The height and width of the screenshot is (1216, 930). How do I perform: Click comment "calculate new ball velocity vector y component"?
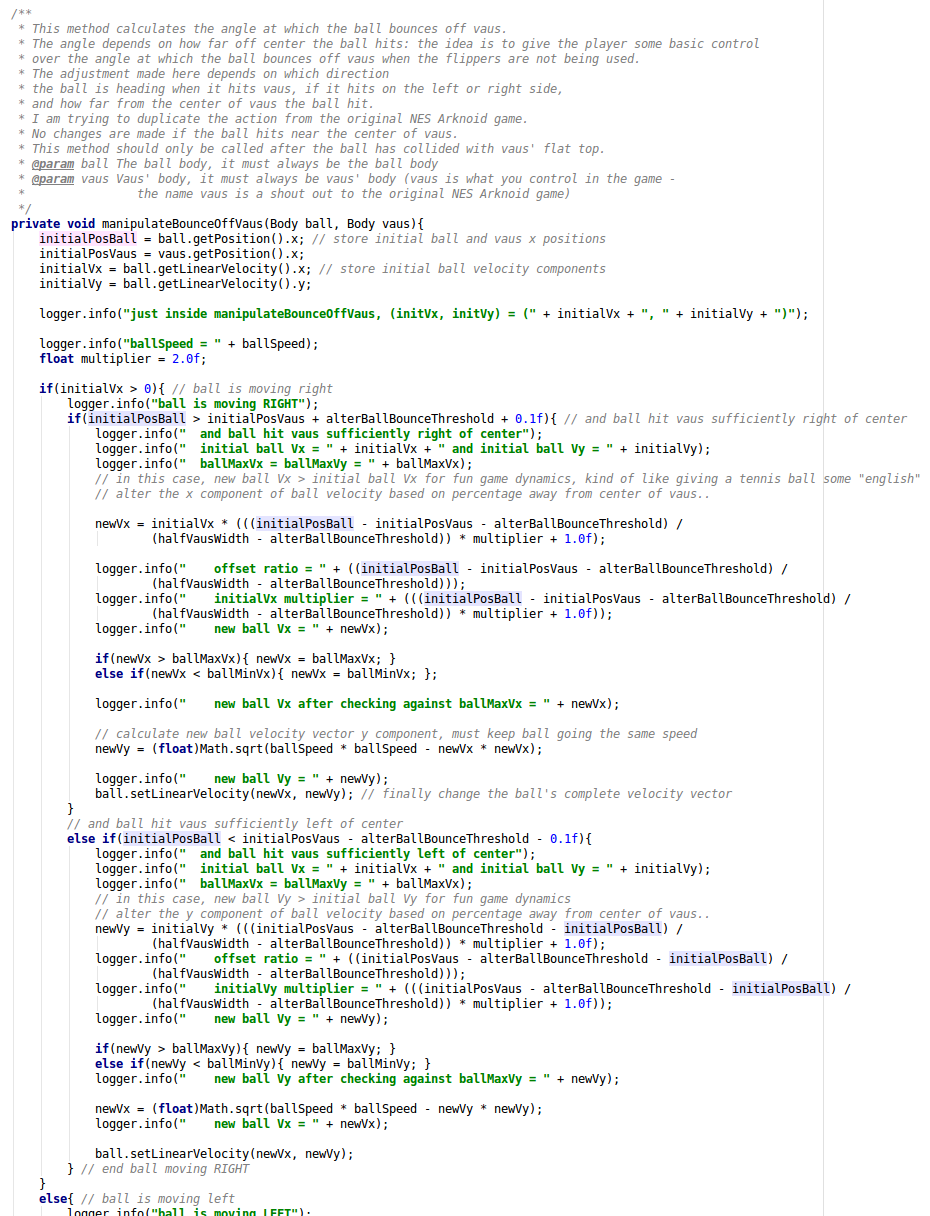396,734
